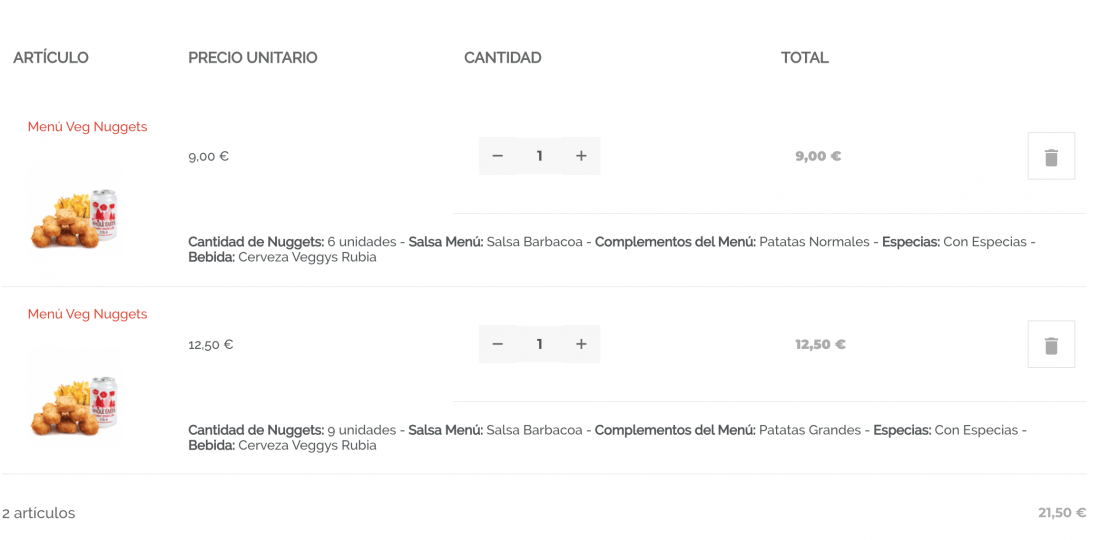This screenshot has height=540, width=1100.
Task: Click the 21,50 € cart grand total
Action: pos(1062,513)
